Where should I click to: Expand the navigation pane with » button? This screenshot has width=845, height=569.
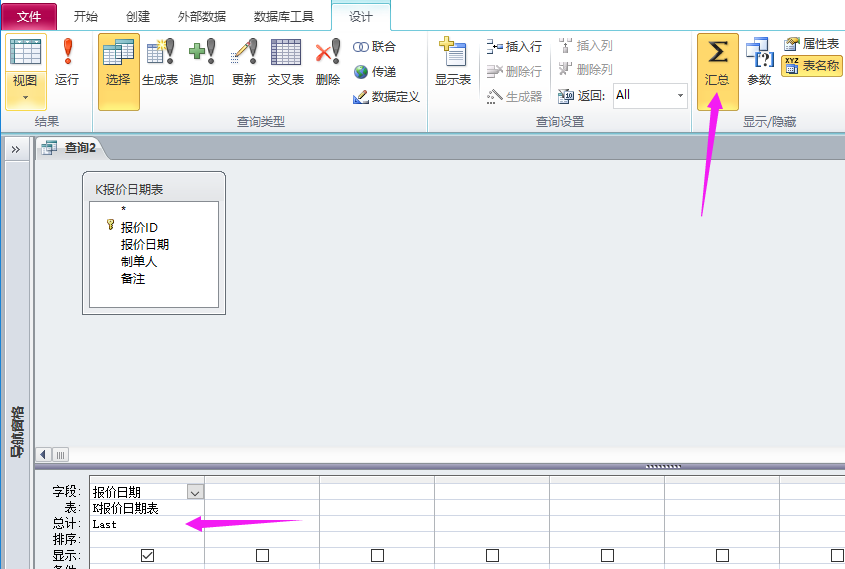tap(16, 149)
